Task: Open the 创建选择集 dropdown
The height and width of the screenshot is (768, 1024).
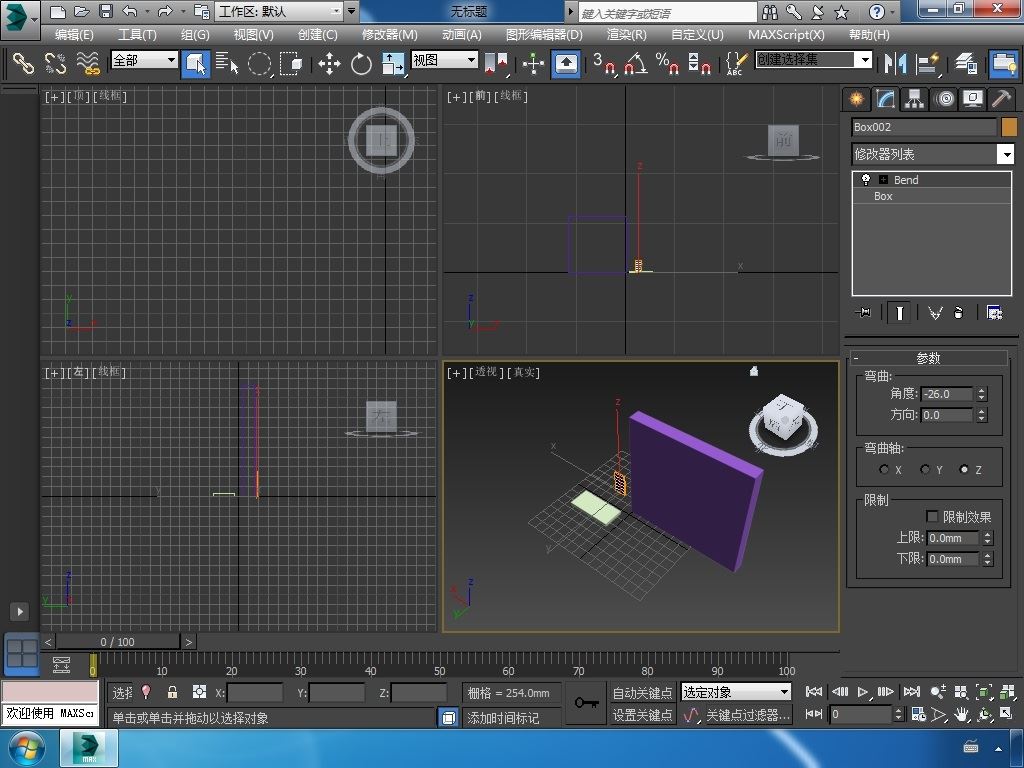Action: point(865,60)
